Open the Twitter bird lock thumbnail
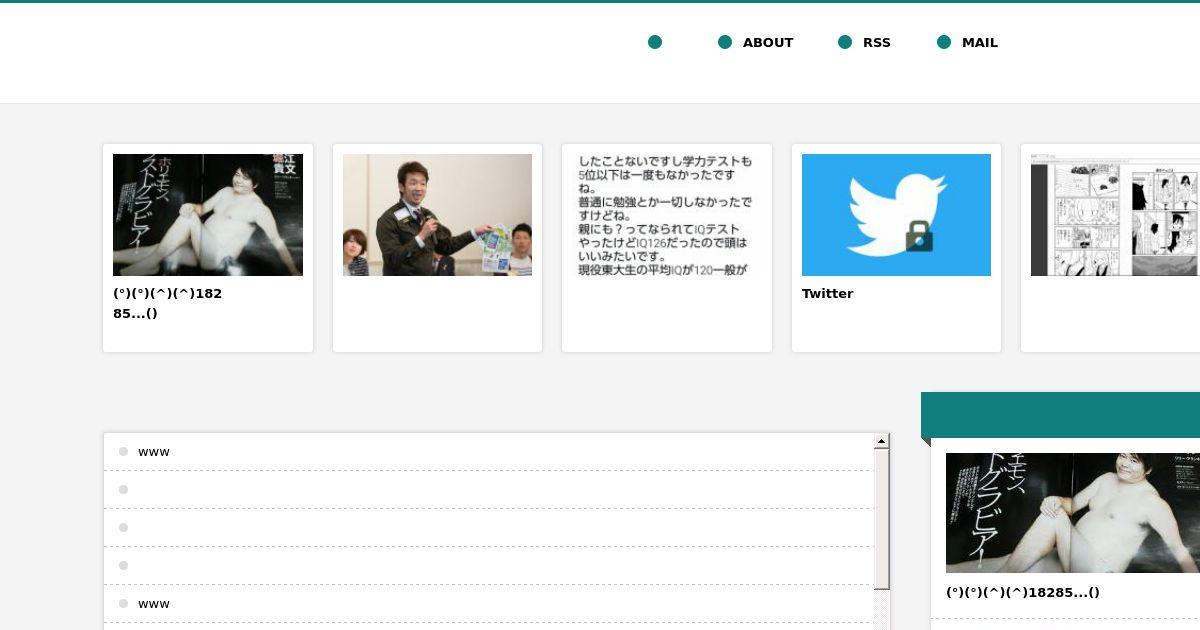The width and height of the screenshot is (1200, 630). click(x=896, y=215)
